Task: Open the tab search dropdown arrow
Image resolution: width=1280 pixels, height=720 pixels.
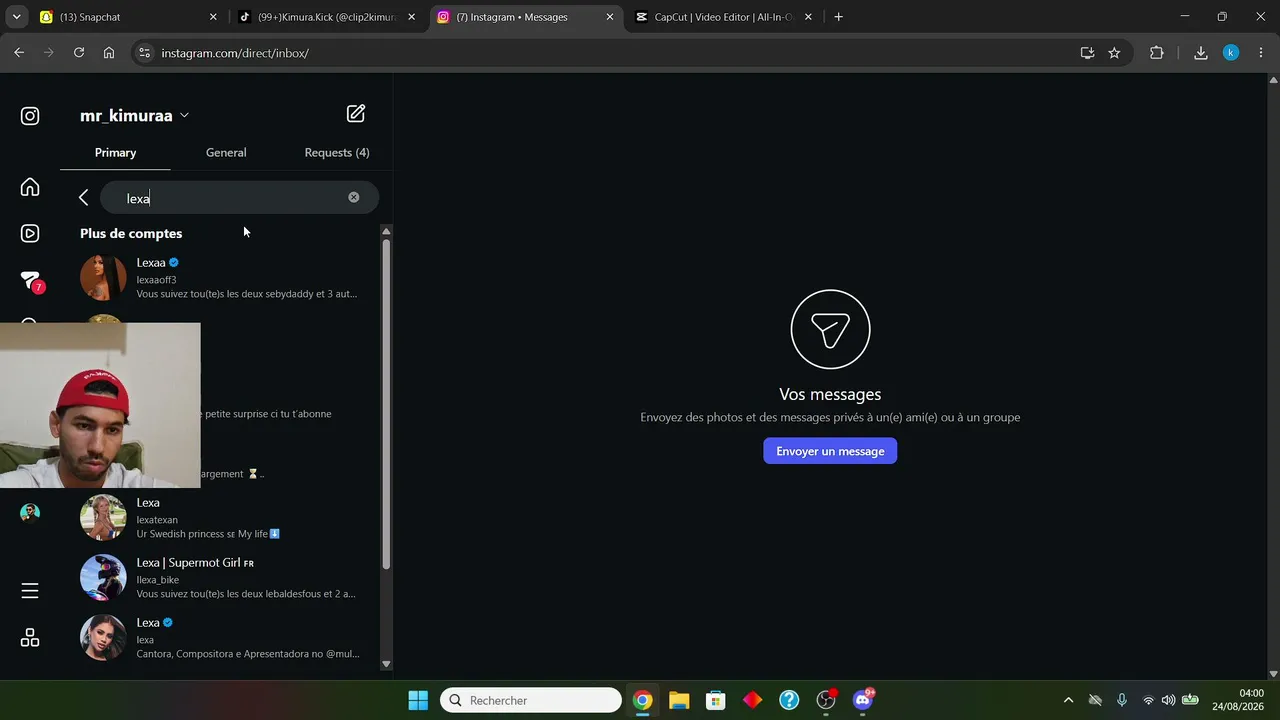Action: coord(16,17)
